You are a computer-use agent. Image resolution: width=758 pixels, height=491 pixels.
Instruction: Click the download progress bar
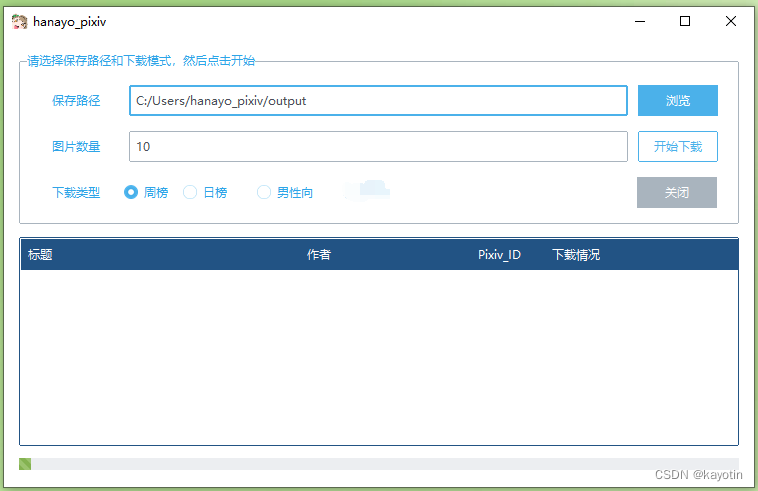pos(379,464)
